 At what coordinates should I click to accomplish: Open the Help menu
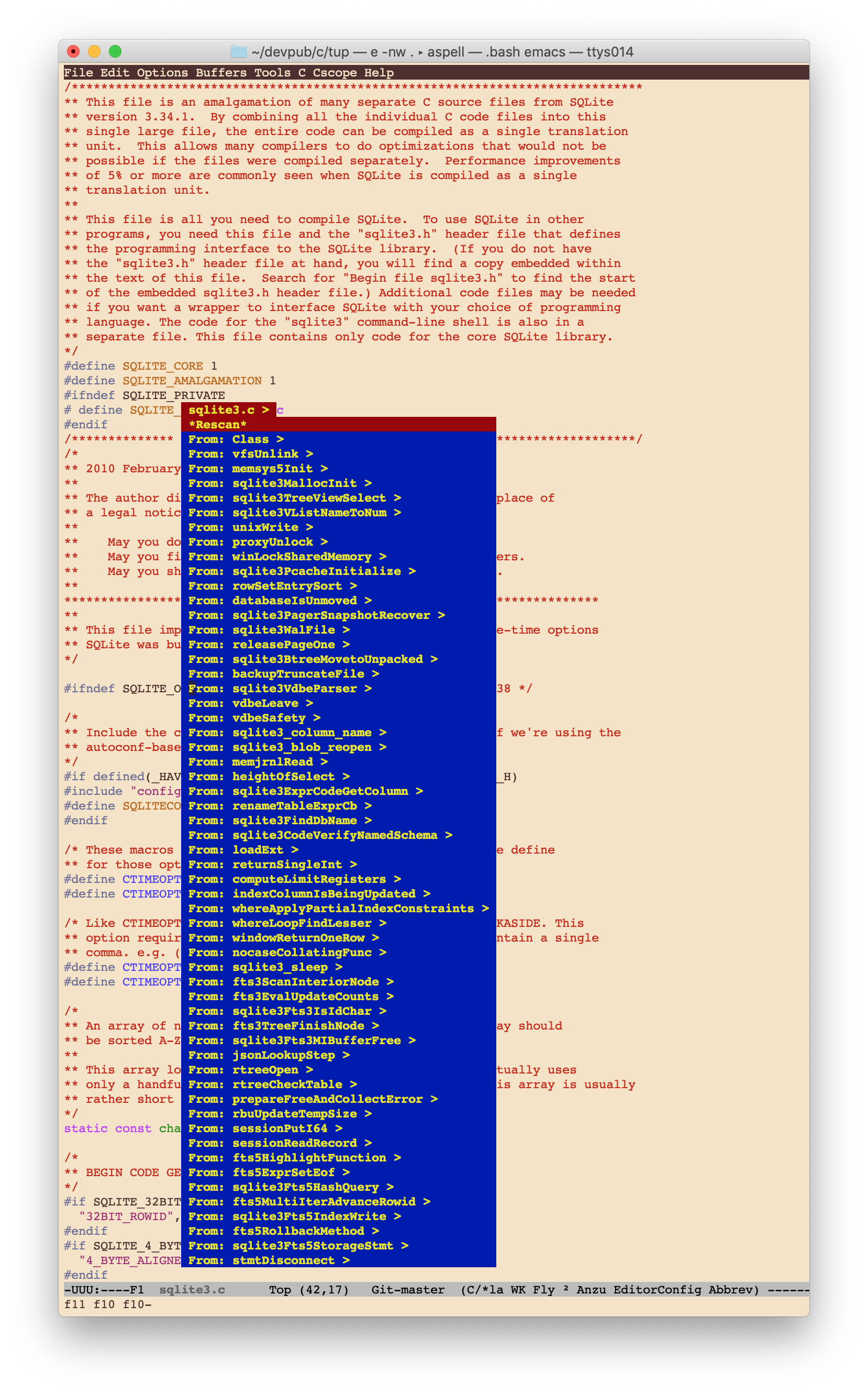click(x=379, y=72)
